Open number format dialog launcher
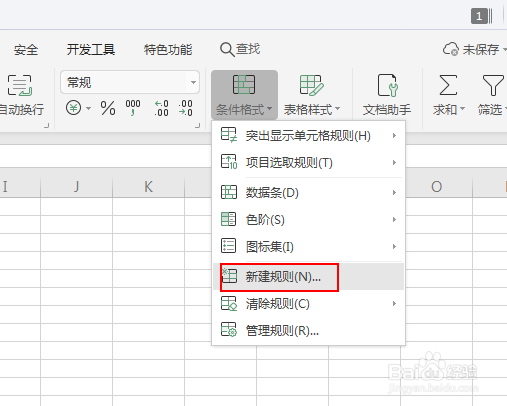The width and height of the screenshot is (507, 406). (198, 126)
